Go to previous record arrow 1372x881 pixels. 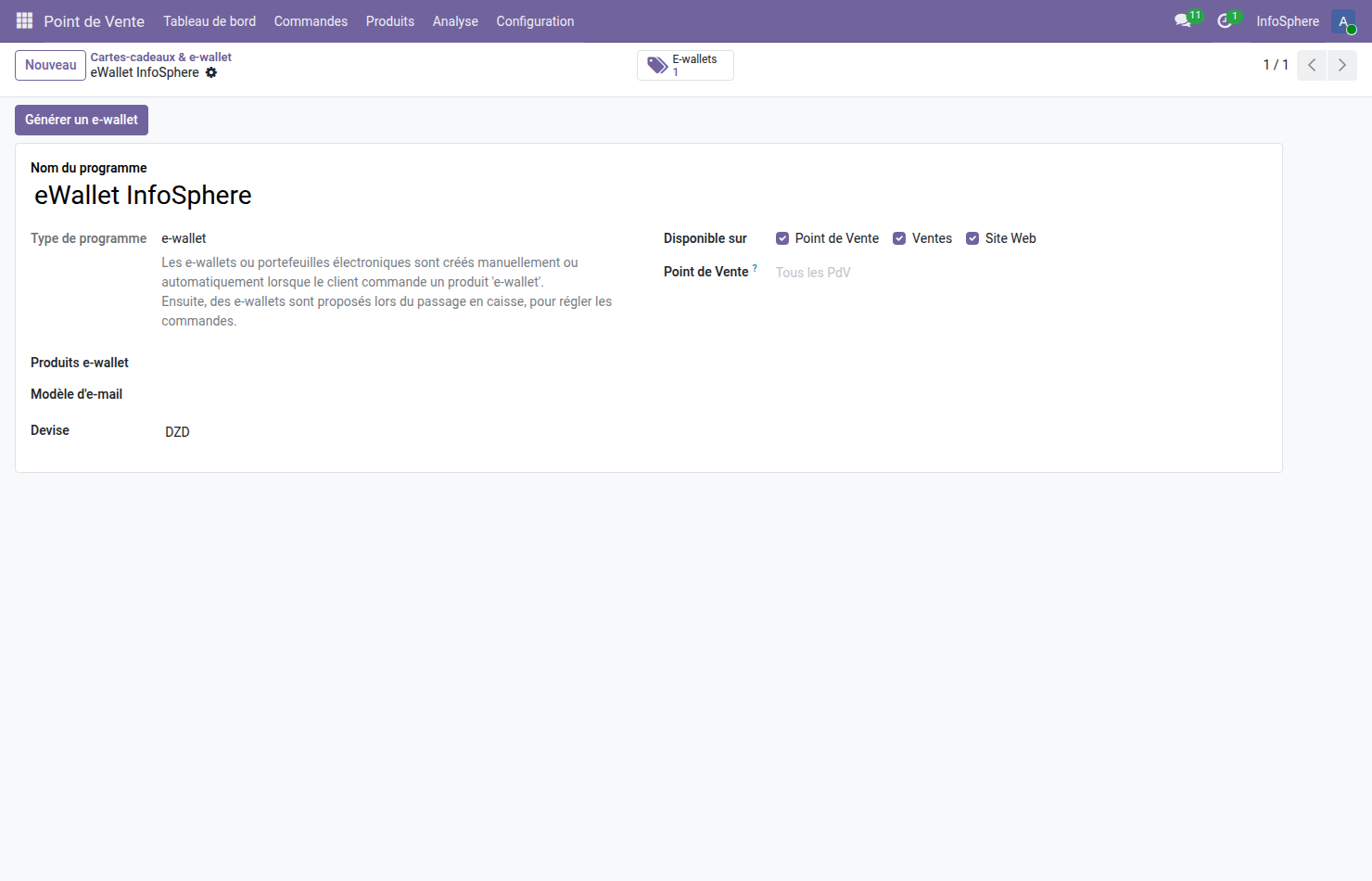1311,65
